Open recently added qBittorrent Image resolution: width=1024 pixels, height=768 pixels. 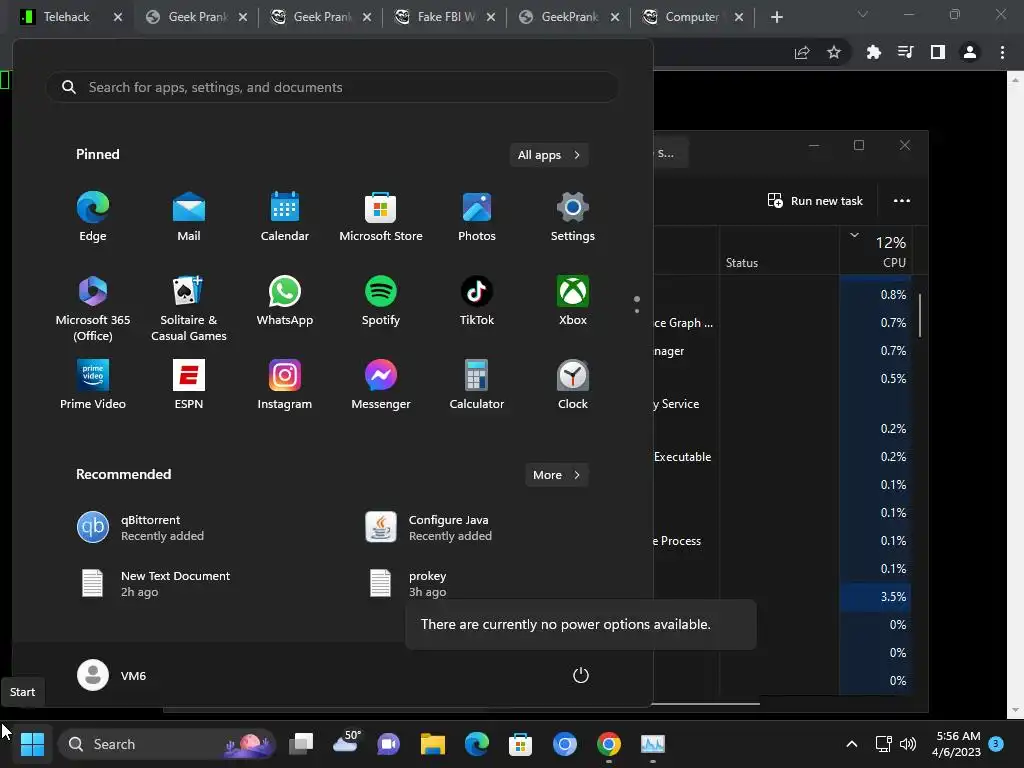pyautogui.click(x=140, y=528)
